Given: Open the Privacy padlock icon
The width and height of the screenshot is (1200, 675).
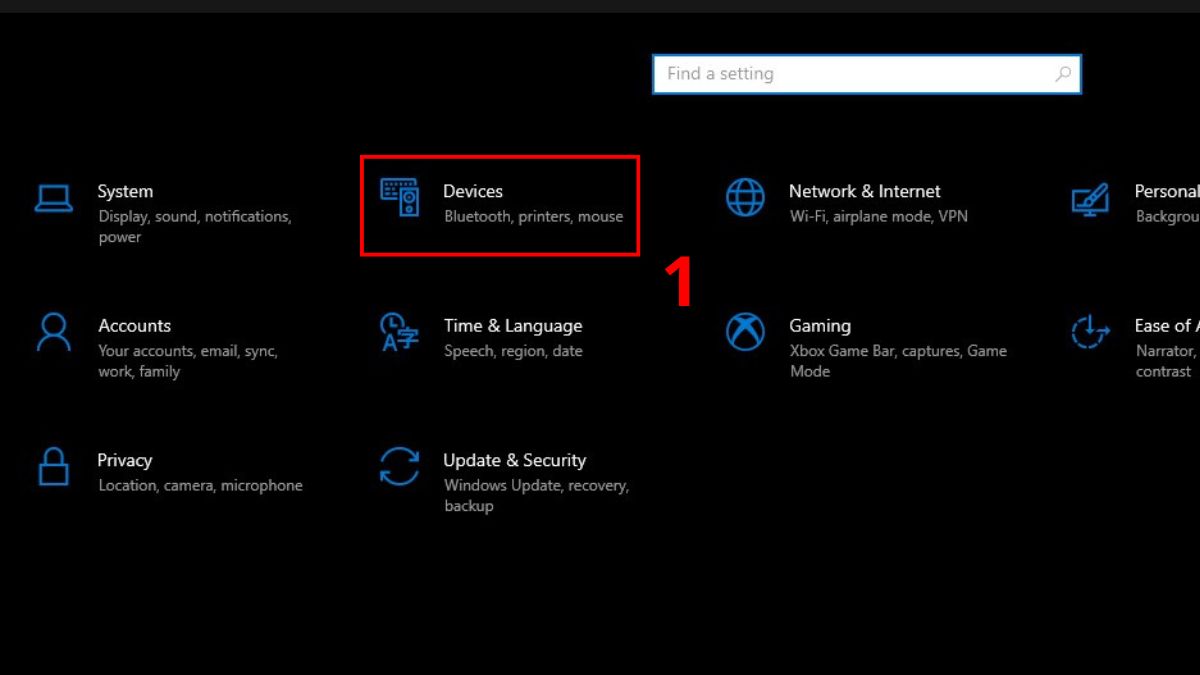Looking at the screenshot, I should (53, 466).
